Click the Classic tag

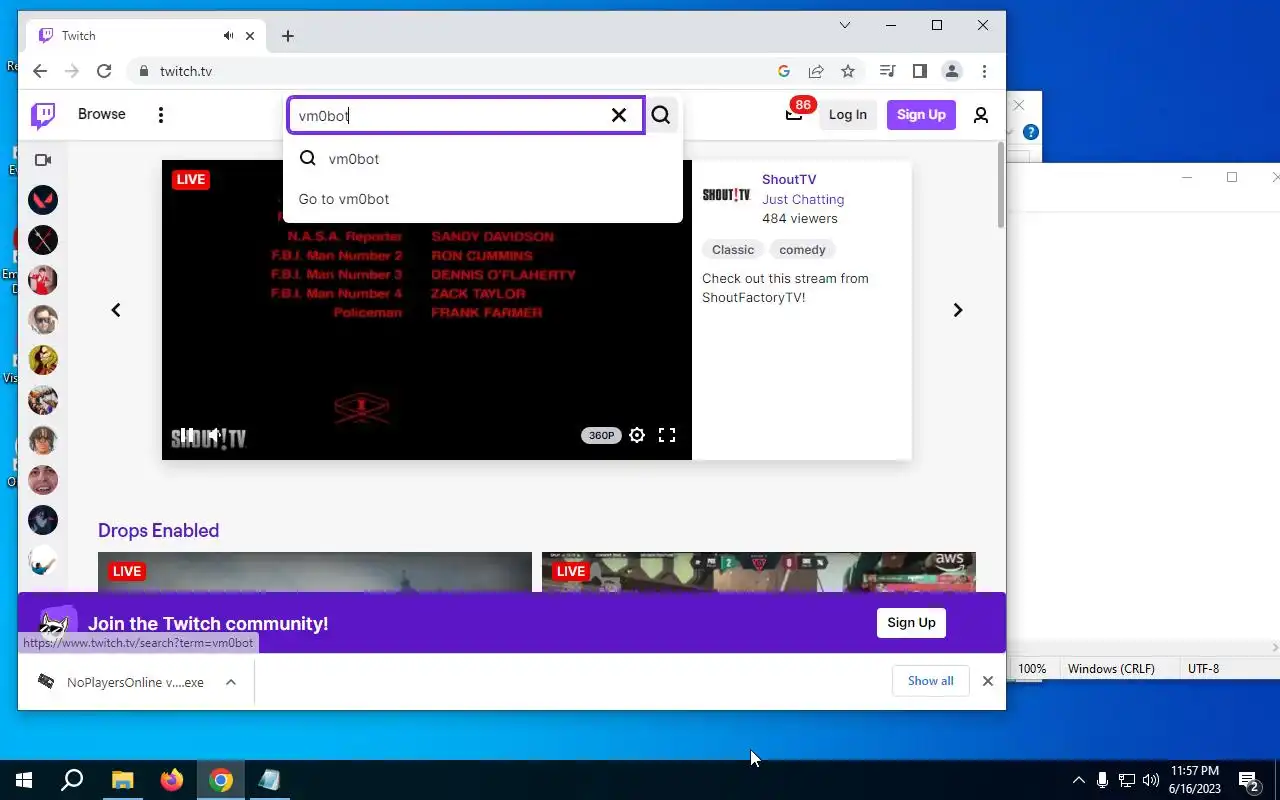(733, 250)
